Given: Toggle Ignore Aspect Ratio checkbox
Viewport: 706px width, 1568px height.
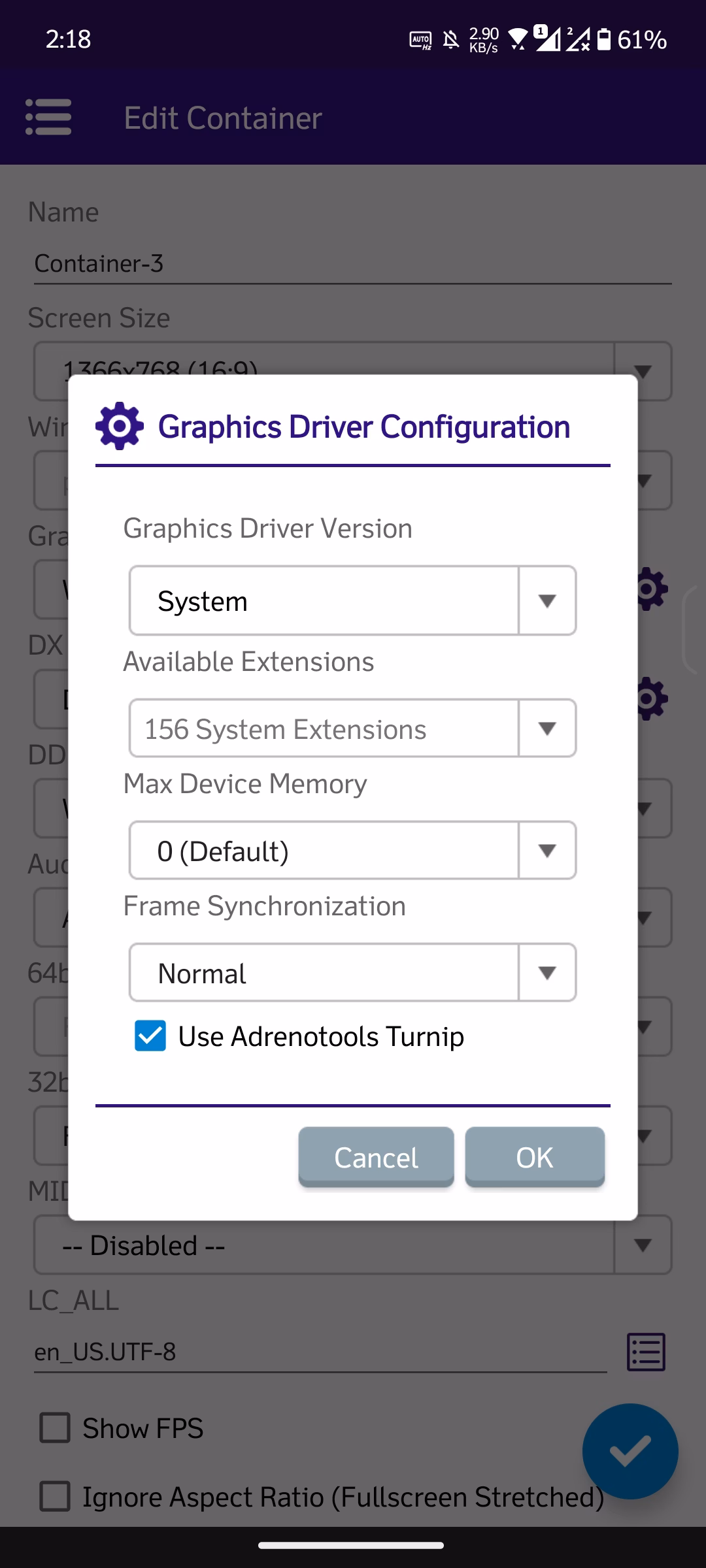Looking at the screenshot, I should 56,1496.
